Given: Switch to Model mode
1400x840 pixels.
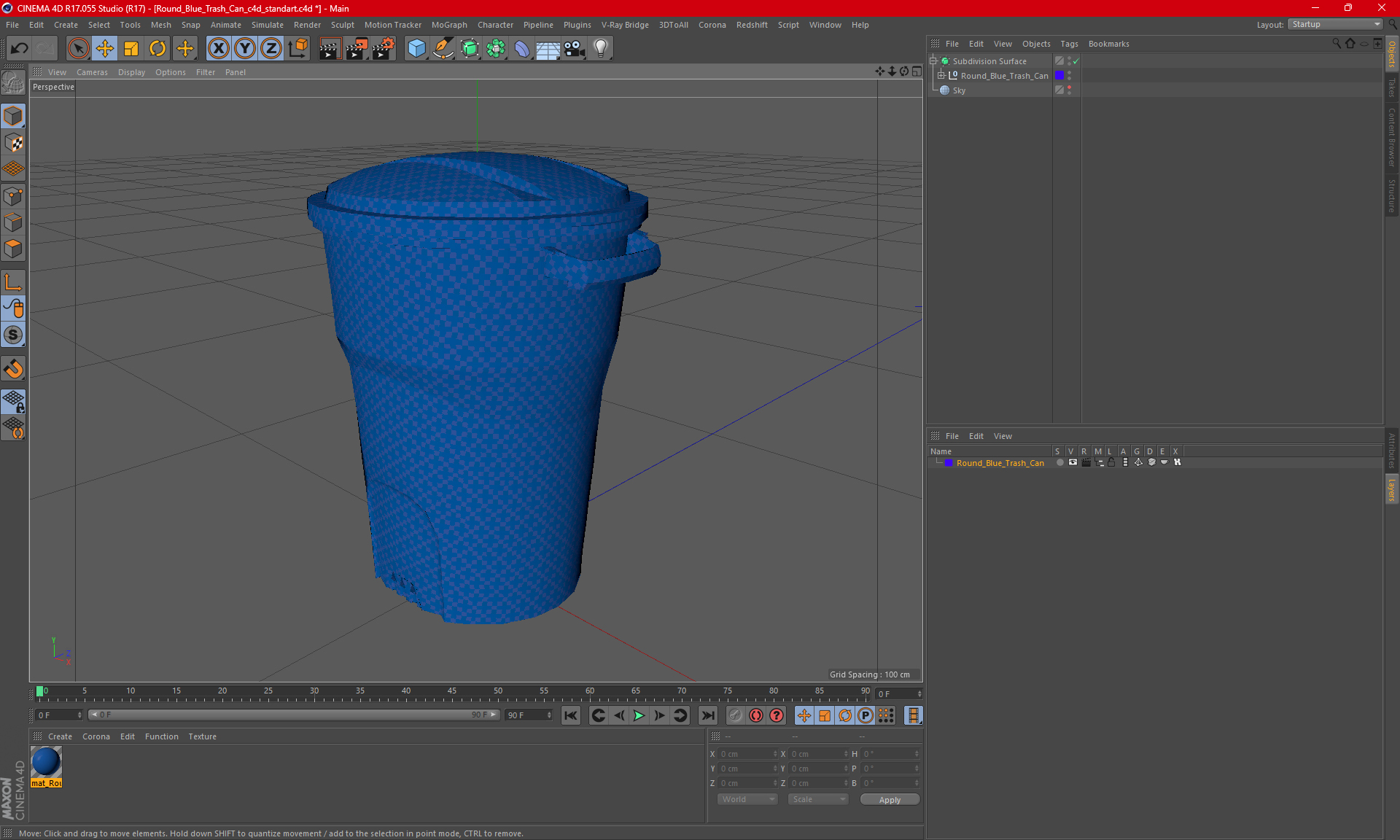Looking at the screenshot, I should click(13, 117).
